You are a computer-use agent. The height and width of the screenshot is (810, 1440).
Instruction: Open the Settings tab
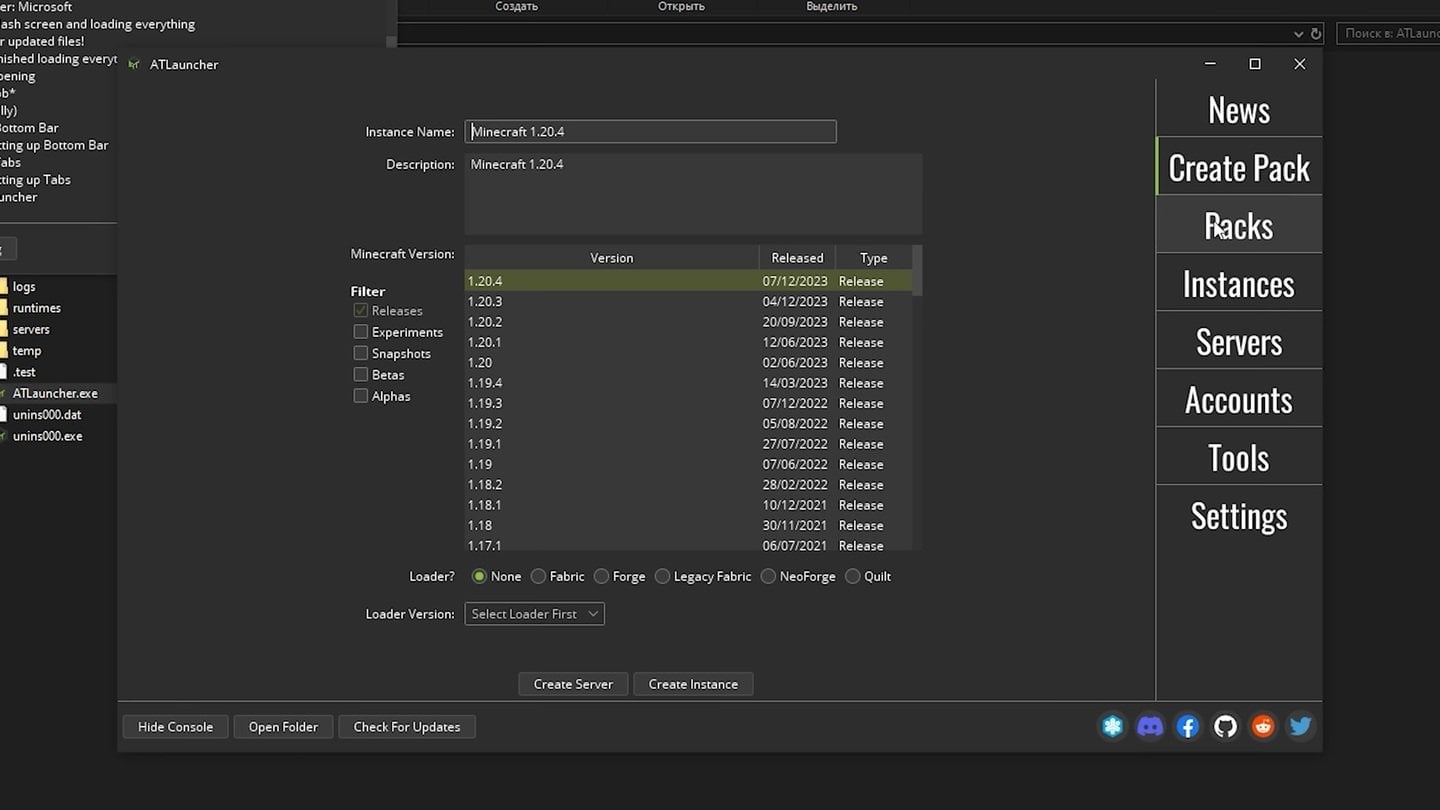pyautogui.click(x=1238, y=516)
